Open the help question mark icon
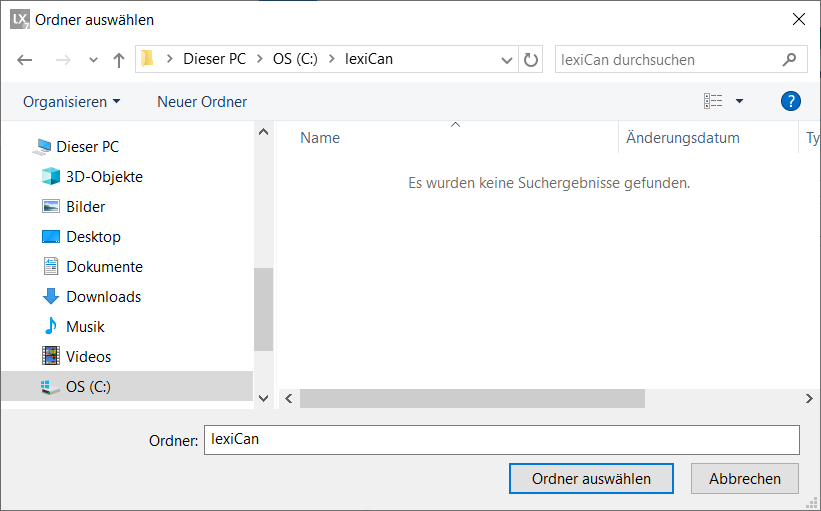The height and width of the screenshot is (511, 821). pos(790,101)
